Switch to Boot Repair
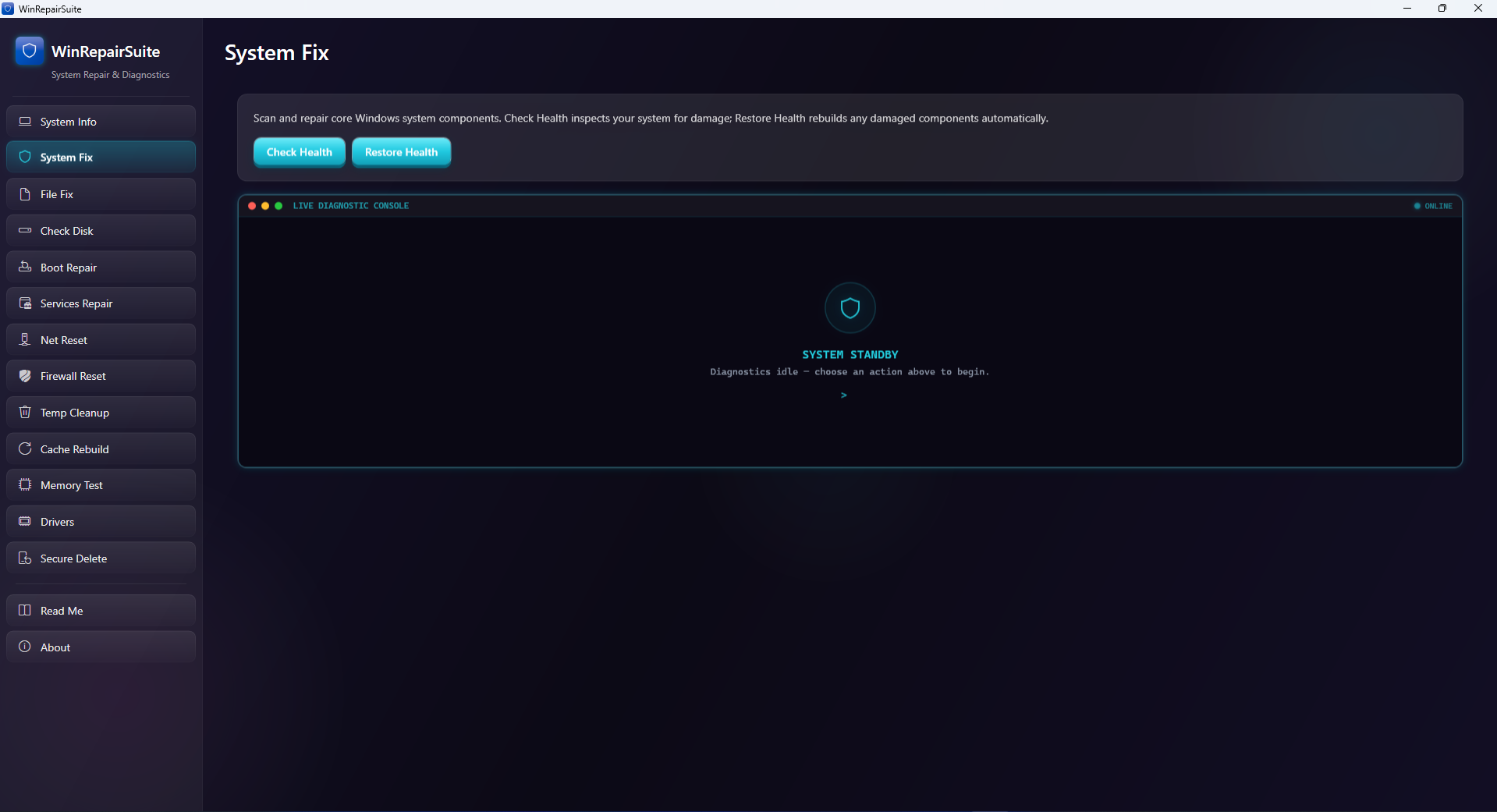The height and width of the screenshot is (812, 1497). tap(101, 267)
